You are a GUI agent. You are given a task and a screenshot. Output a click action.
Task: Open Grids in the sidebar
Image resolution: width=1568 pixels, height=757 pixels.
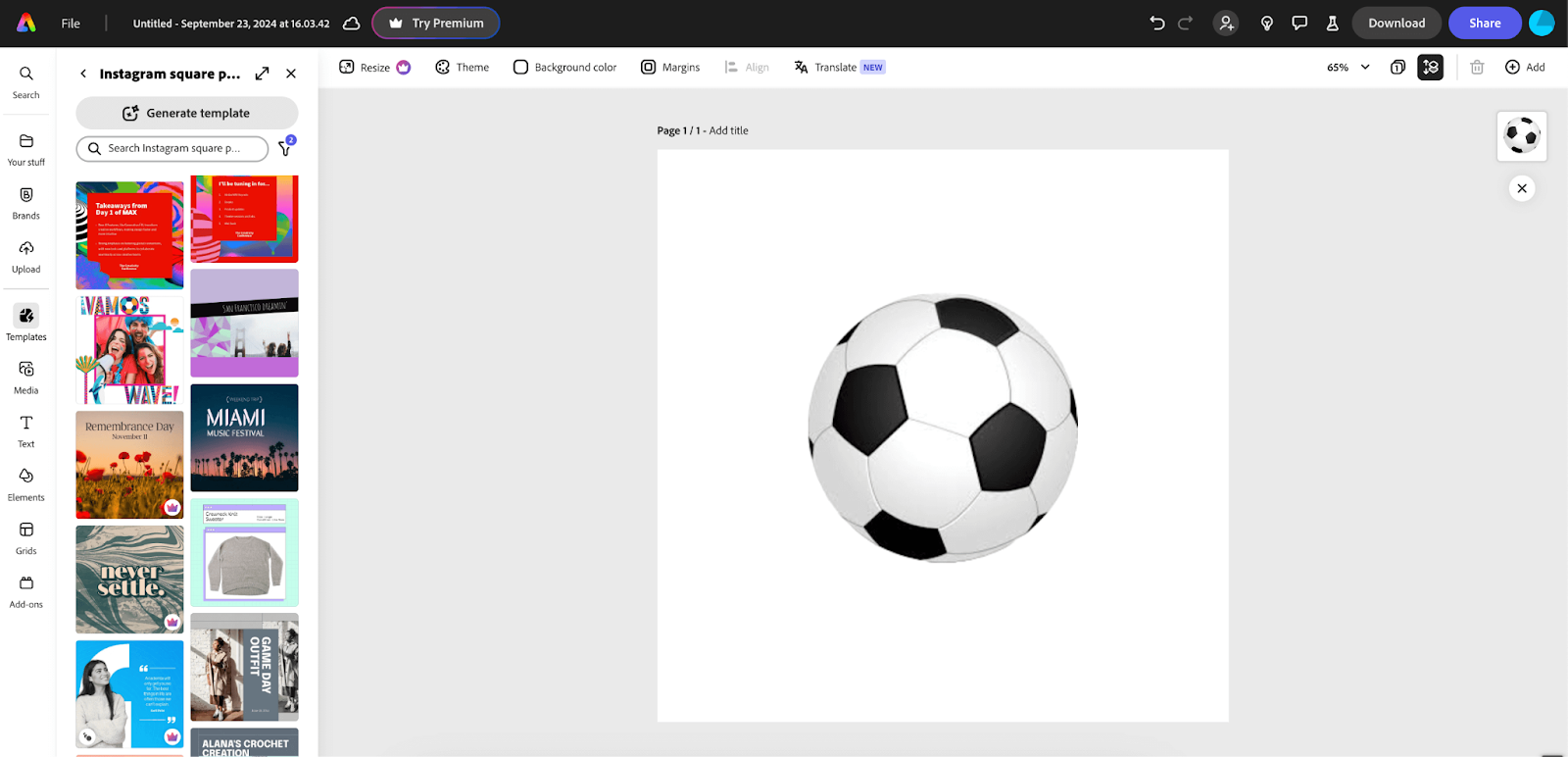pyautogui.click(x=26, y=538)
